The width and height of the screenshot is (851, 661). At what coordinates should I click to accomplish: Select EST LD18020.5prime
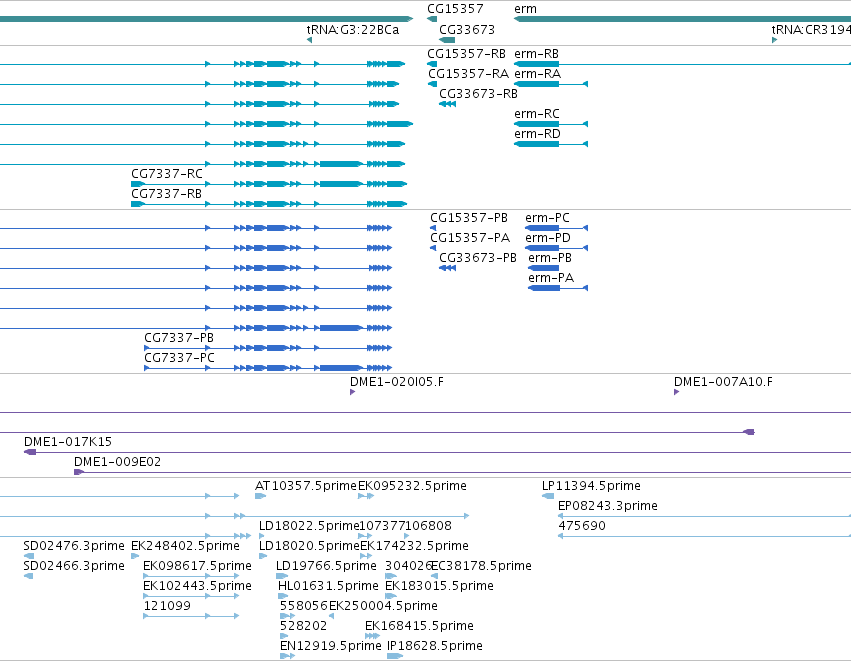pyautogui.click(x=309, y=546)
